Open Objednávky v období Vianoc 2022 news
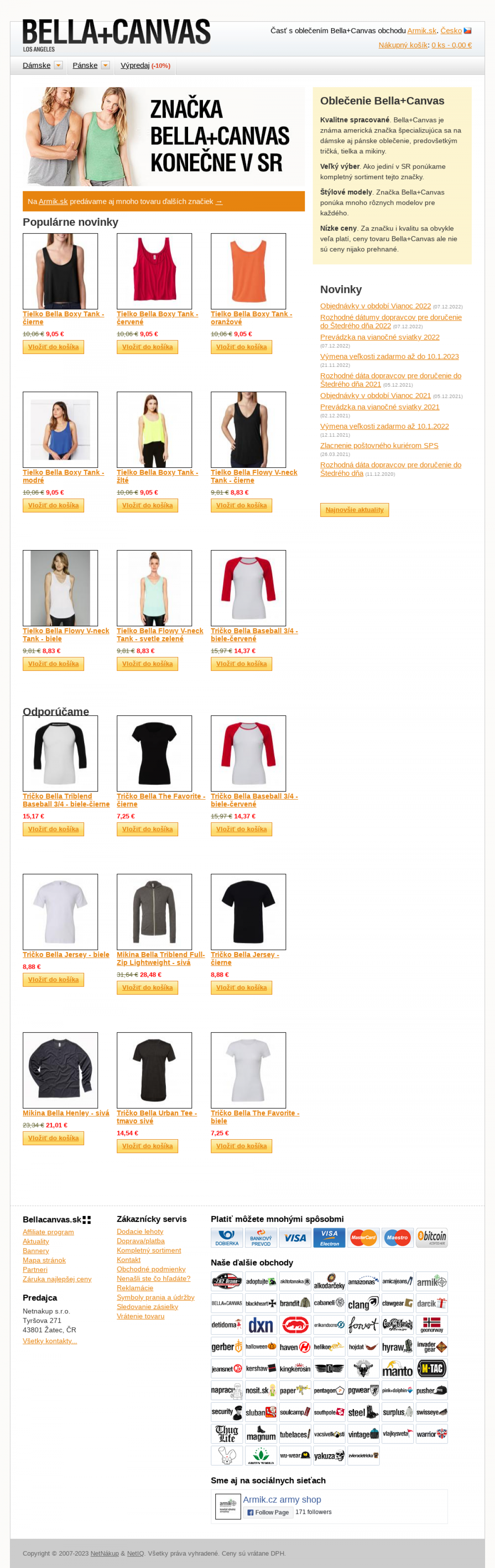The image size is (495, 1568). pyautogui.click(x=375, y=306)
